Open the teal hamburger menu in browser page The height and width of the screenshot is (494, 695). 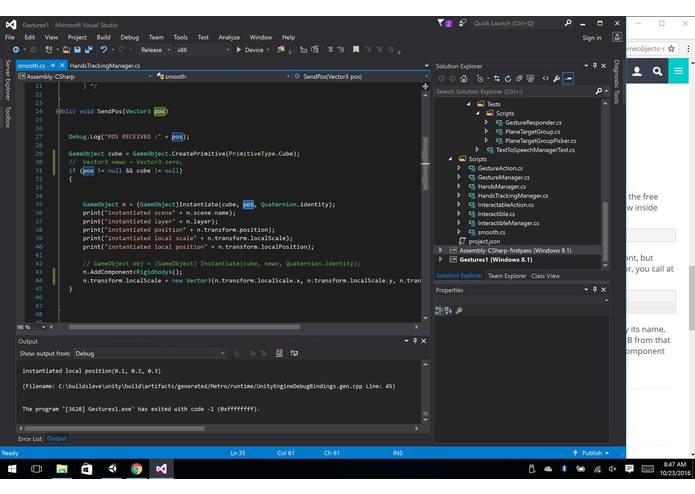(x=678, y=71)
